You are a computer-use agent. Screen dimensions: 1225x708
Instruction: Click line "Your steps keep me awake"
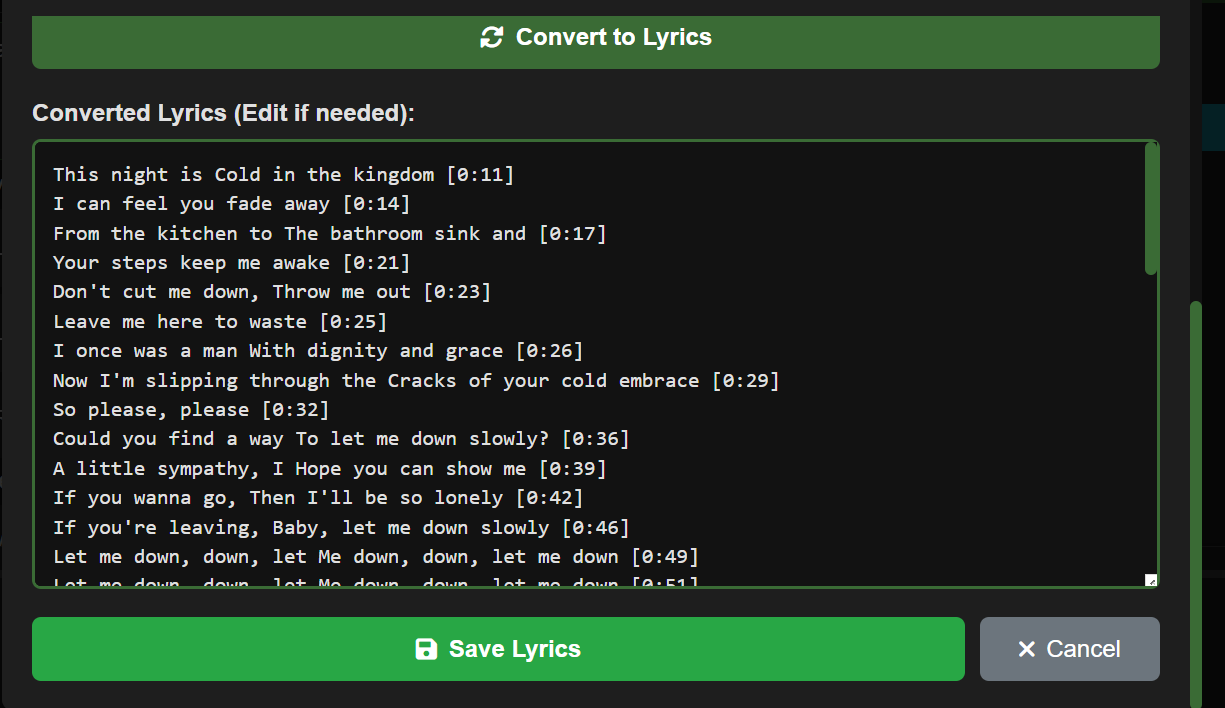231,263
